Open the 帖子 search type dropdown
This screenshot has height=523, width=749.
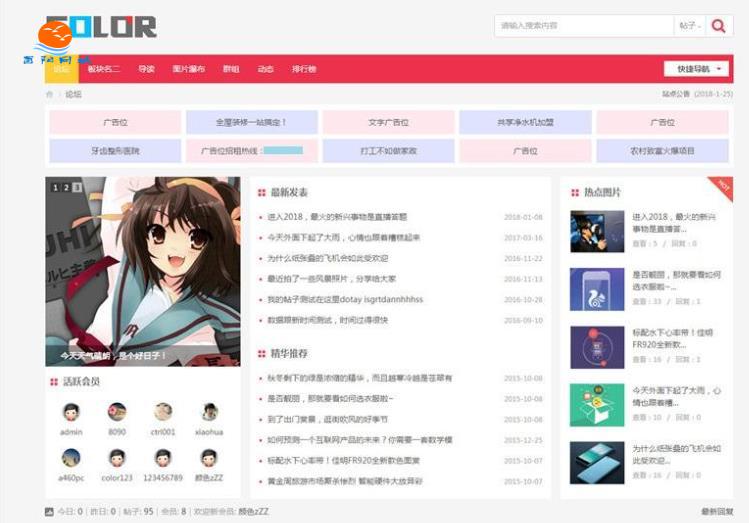690,25
